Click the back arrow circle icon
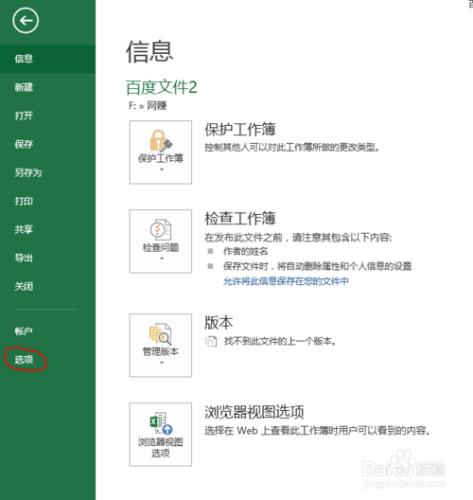The height and width of the screenshot is (500, 473). [x=26, y=21]
